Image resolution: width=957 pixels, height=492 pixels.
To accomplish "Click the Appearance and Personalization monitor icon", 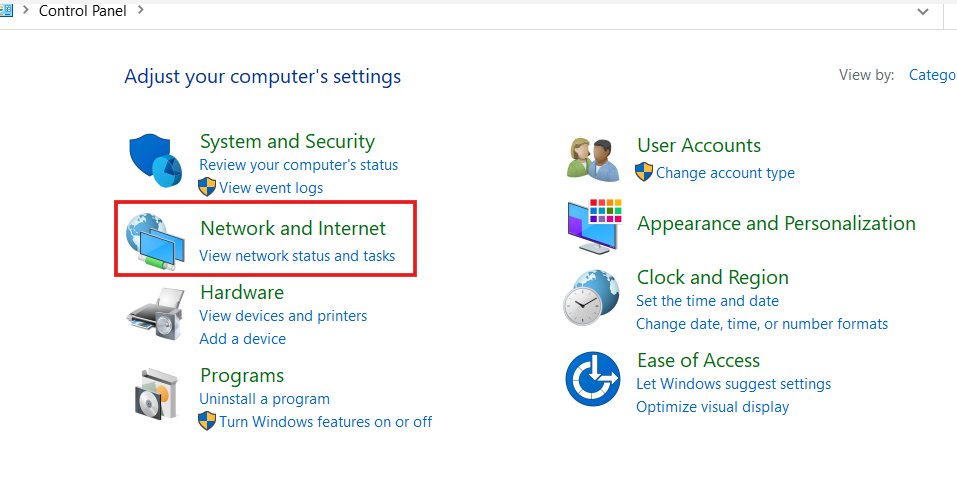I will 594,226.
